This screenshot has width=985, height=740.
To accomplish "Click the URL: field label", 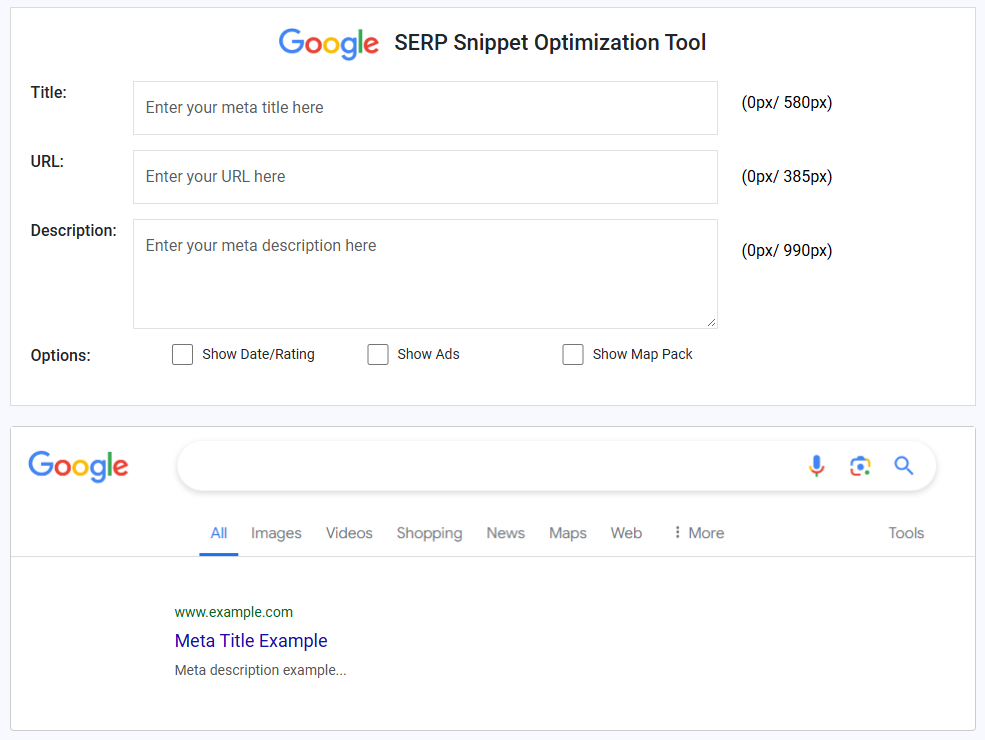I will click(47, 161).
